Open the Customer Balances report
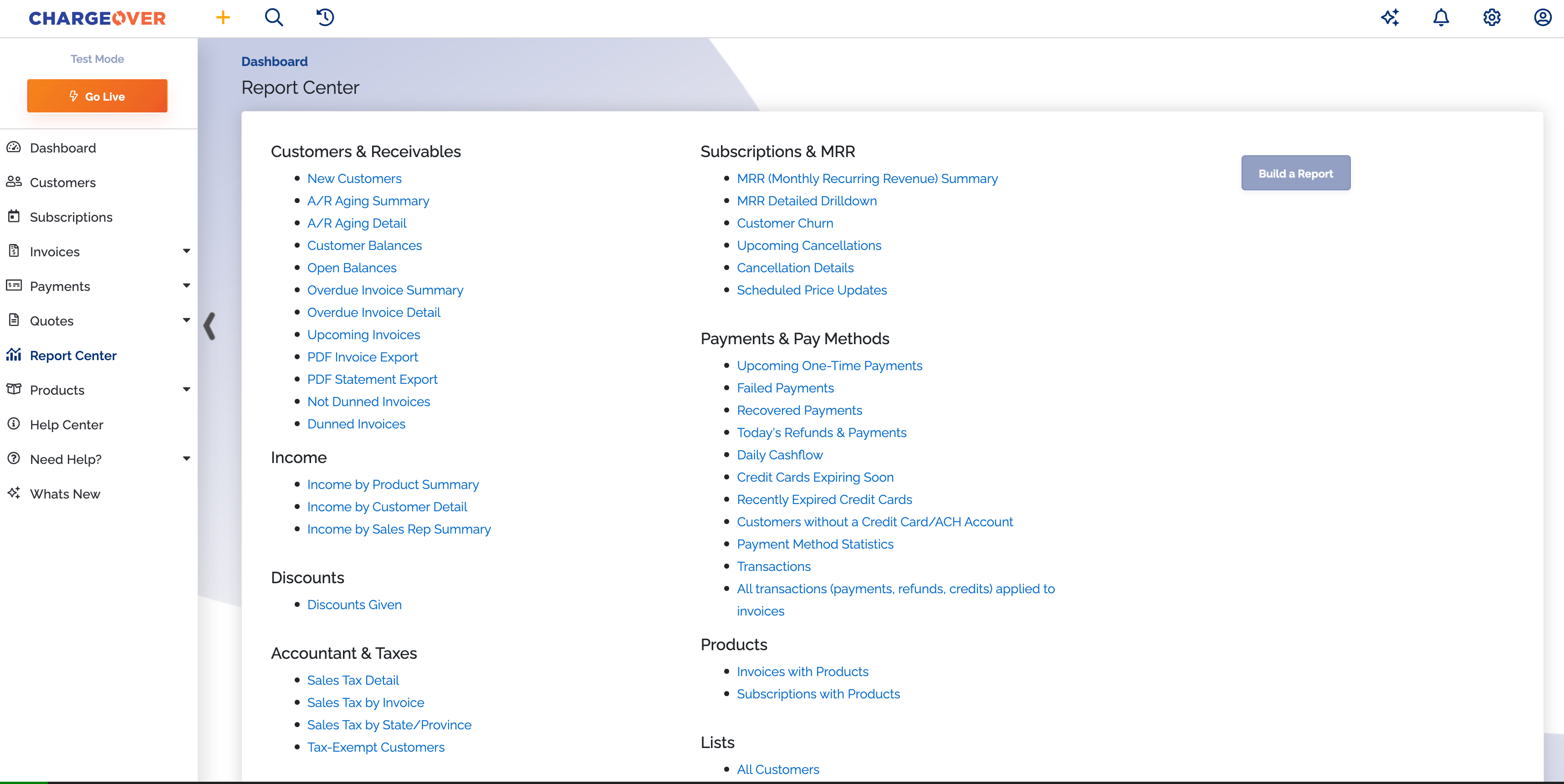This screenshot has height=784, width=1564. [364, 245]
